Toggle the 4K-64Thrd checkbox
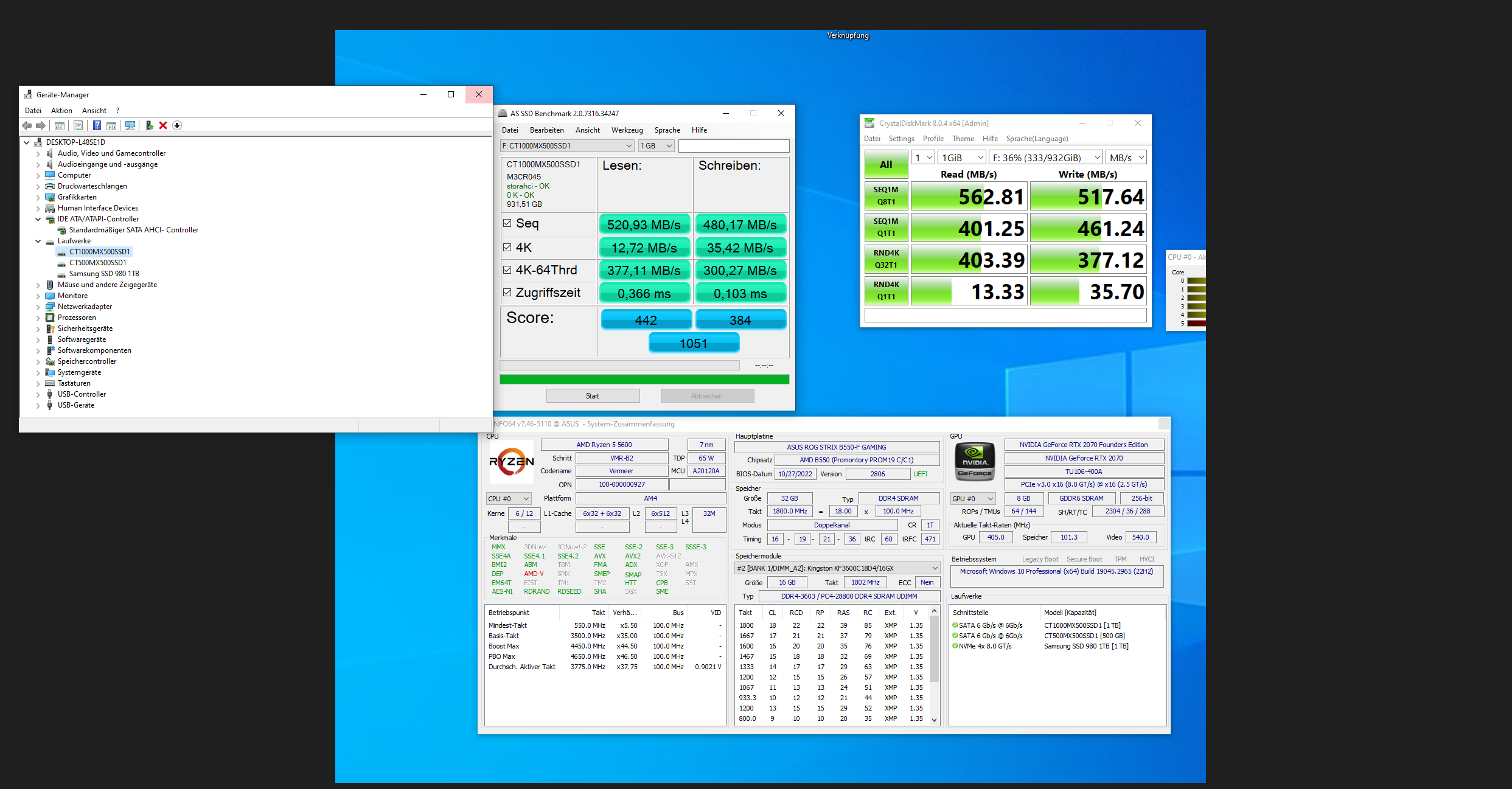The image size is (1512, 789). coord(507,269)
